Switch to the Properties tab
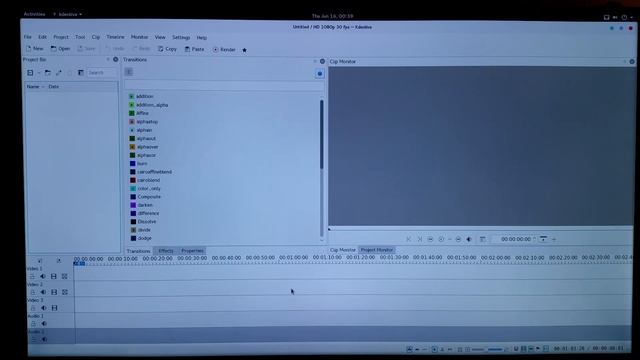 point(192,251)
